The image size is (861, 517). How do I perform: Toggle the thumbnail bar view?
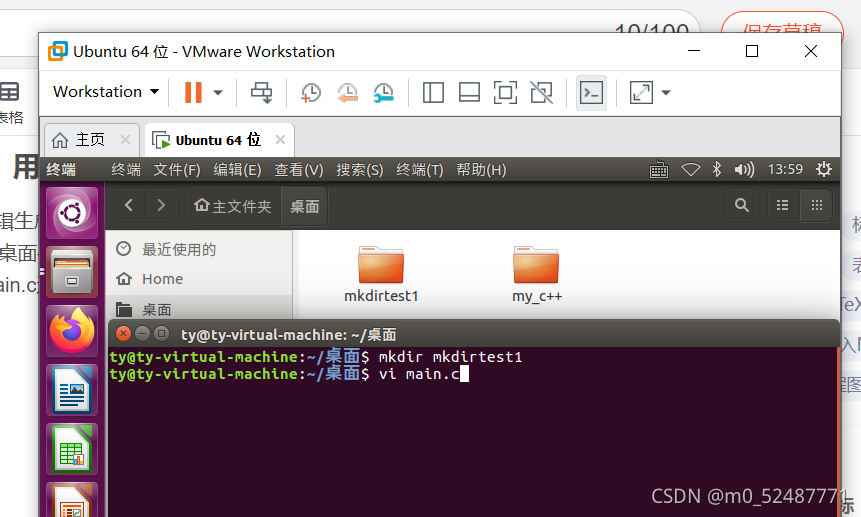[469, 92]
